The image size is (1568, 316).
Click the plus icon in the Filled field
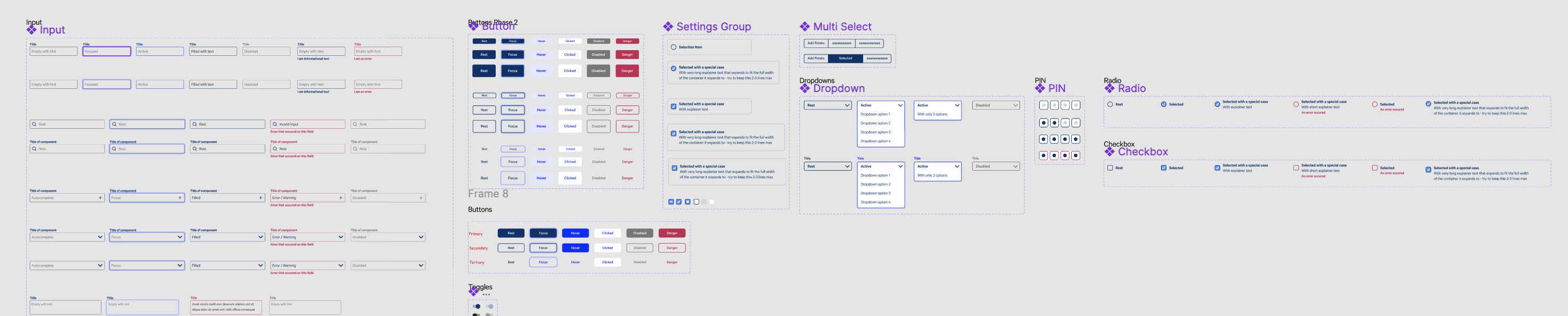click(261, 198)
